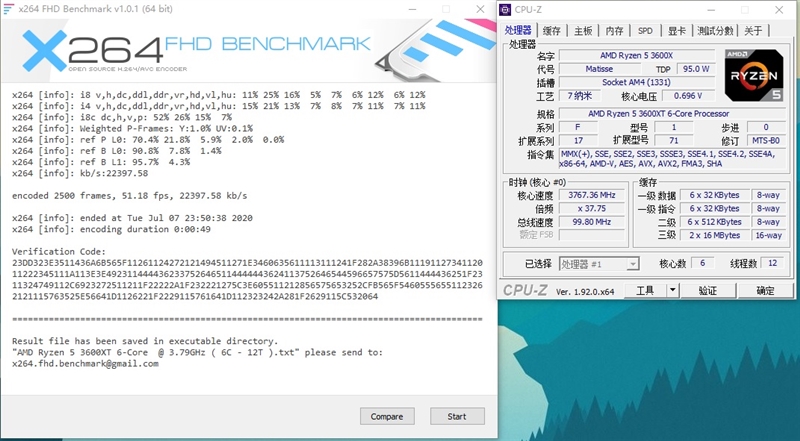The image size is (800, 441).
Task: Click the AMD Ryzen 5 logo in CPU-Z
Action: pyautogui.click(x=754, y=75)
